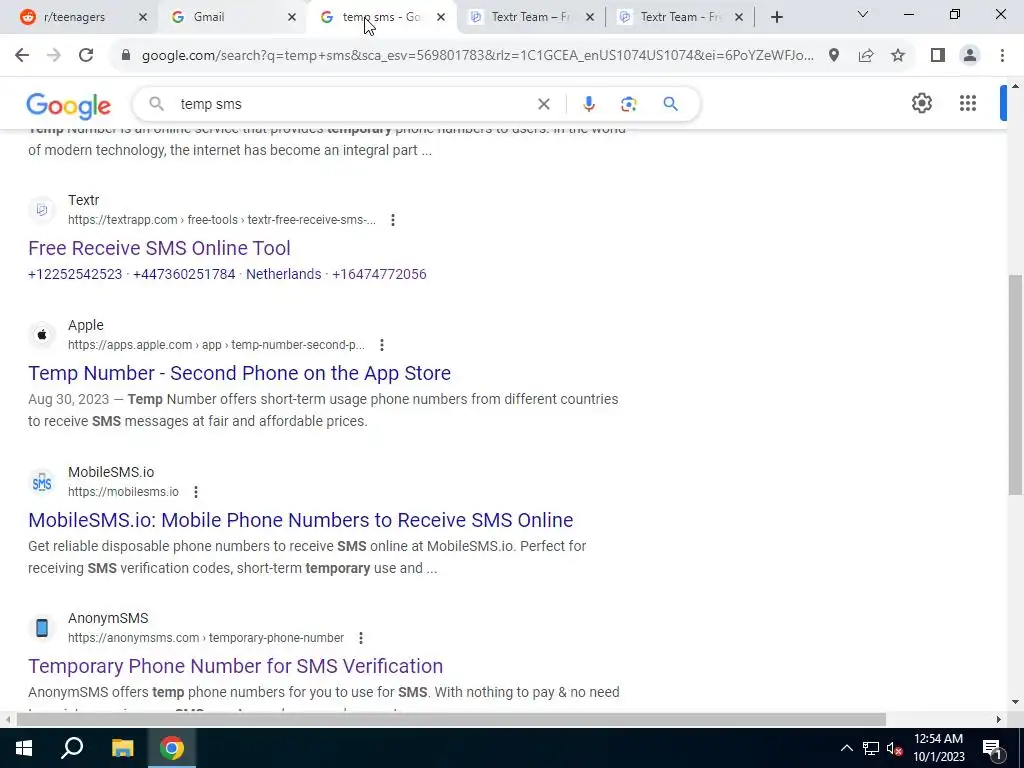The image size is (1024, 768).
Task: Bookmark this tab with star icon
Action: tap(898, 56)
